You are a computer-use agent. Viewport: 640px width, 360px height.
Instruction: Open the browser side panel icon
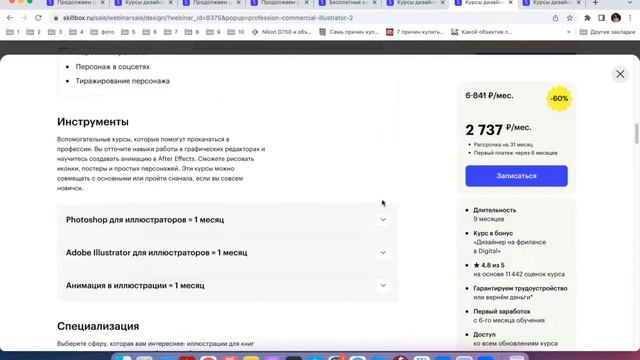pyautogui.click(x=602, y=18)
